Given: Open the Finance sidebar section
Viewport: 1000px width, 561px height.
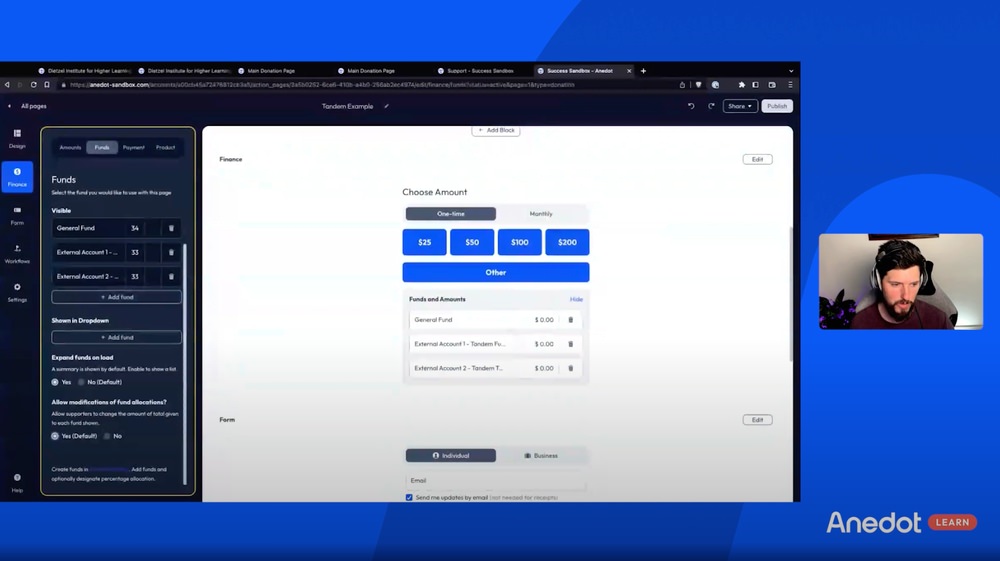Looking at the screenshot, I should 17,177.
